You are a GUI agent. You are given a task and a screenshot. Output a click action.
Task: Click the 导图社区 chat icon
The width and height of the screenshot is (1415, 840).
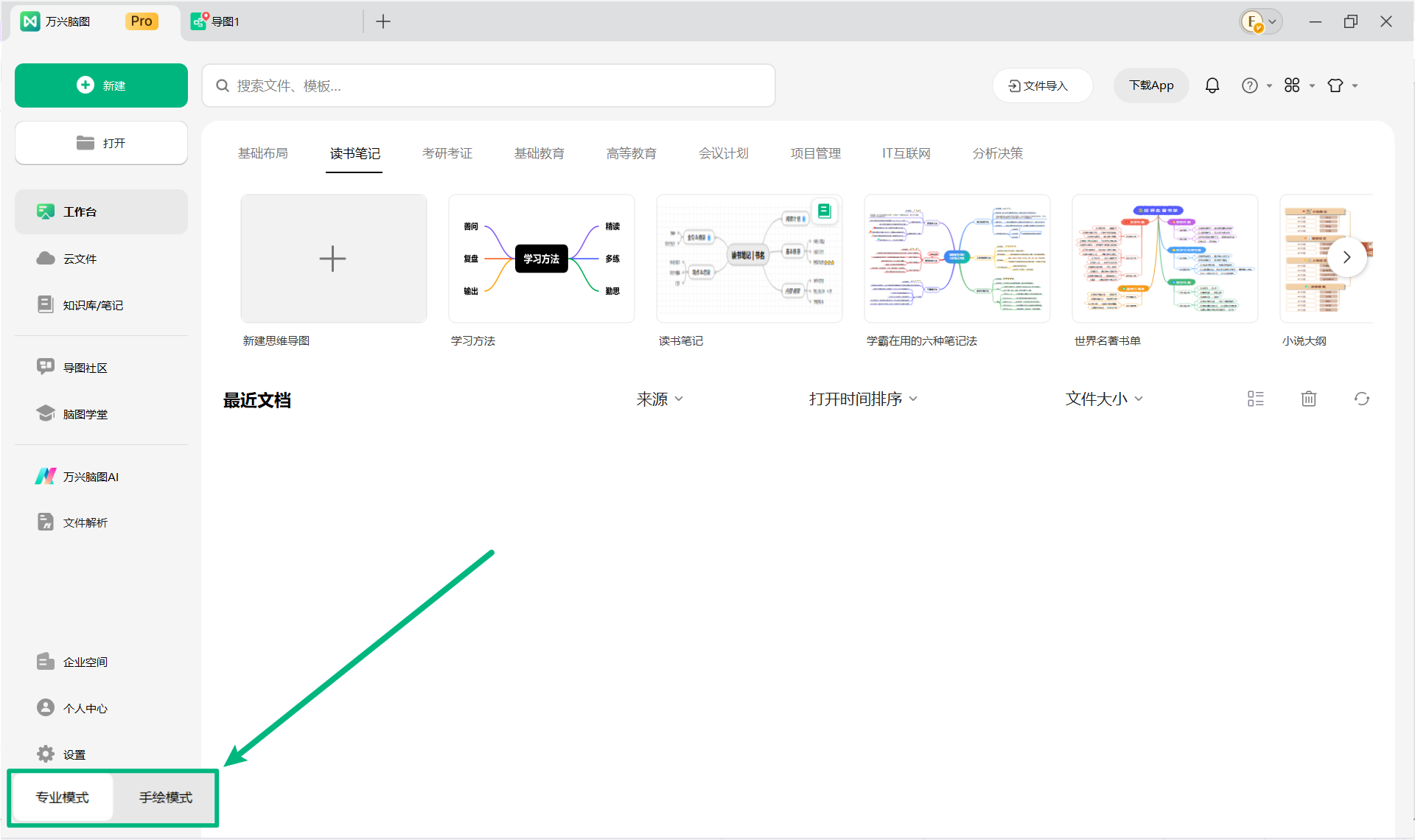tap(46, 366)
